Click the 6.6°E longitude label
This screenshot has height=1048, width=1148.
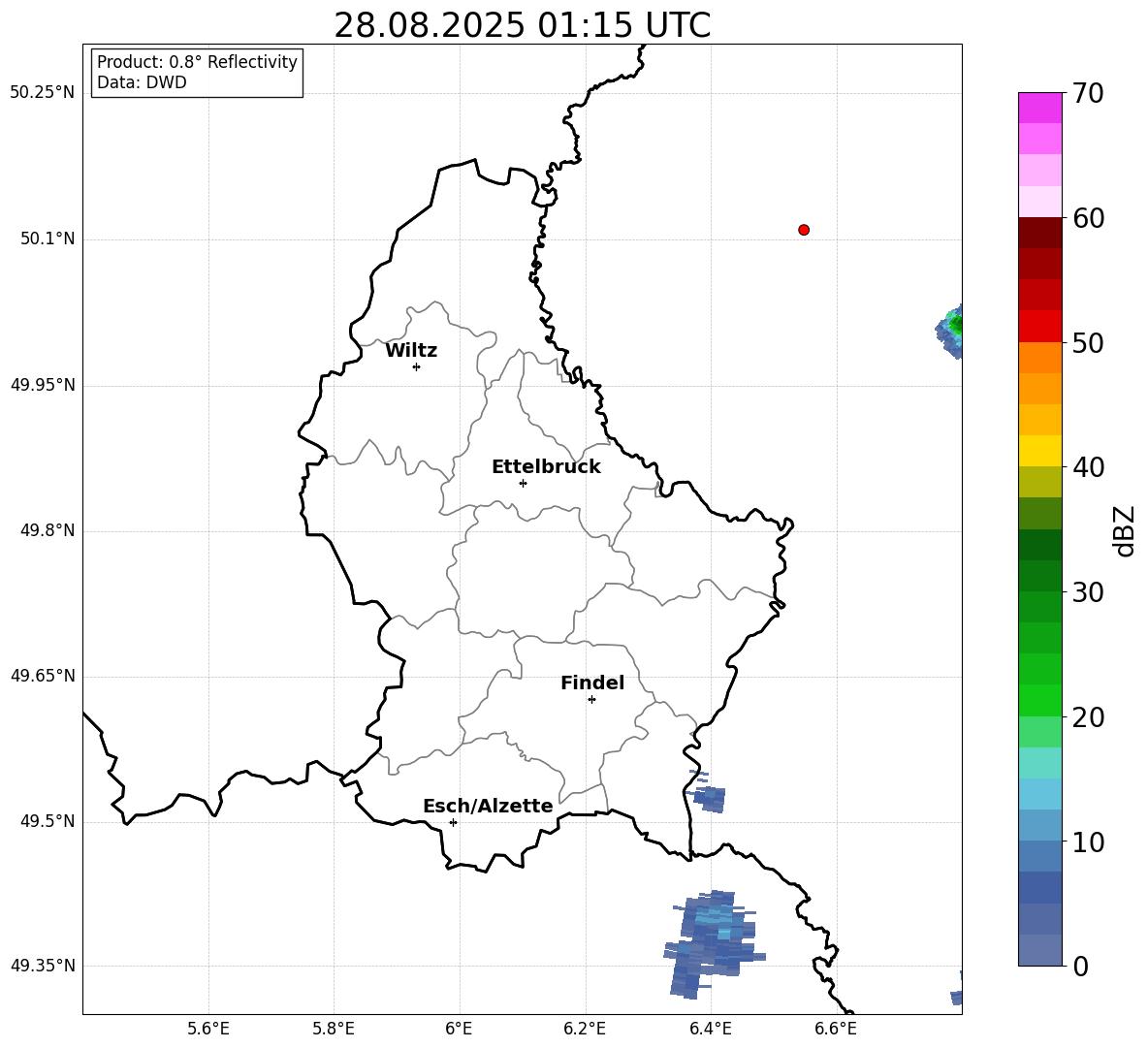point(836,1029)
